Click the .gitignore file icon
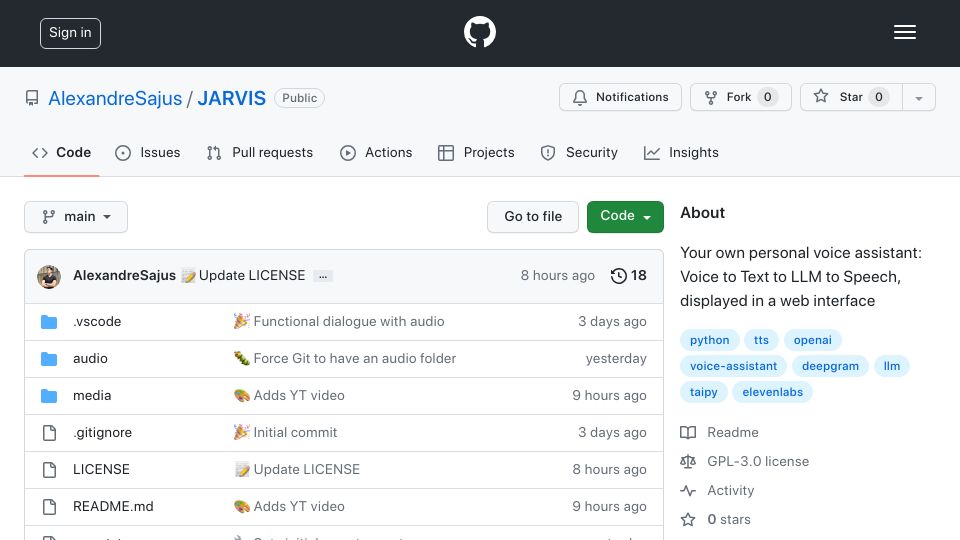960x540 pixels. point(49,433)
